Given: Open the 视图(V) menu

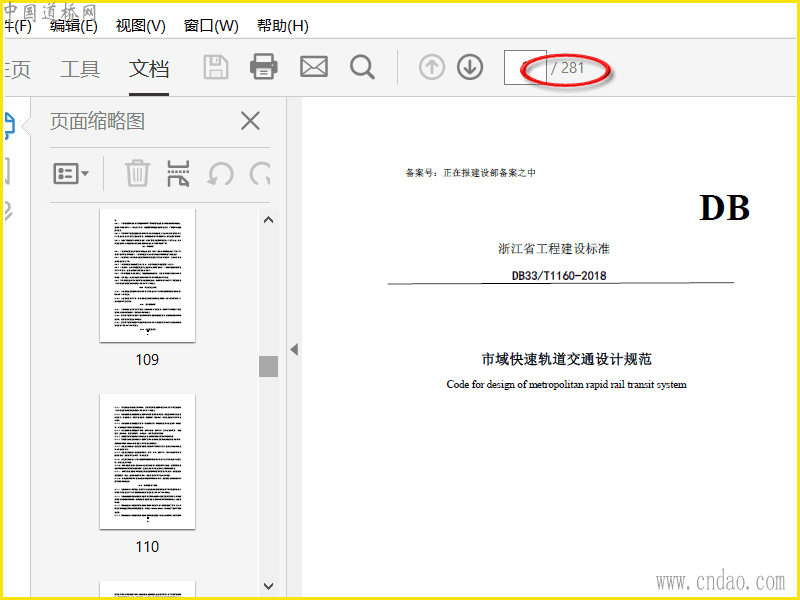Looking at the screenshot, I should click(x=141, y=26).
